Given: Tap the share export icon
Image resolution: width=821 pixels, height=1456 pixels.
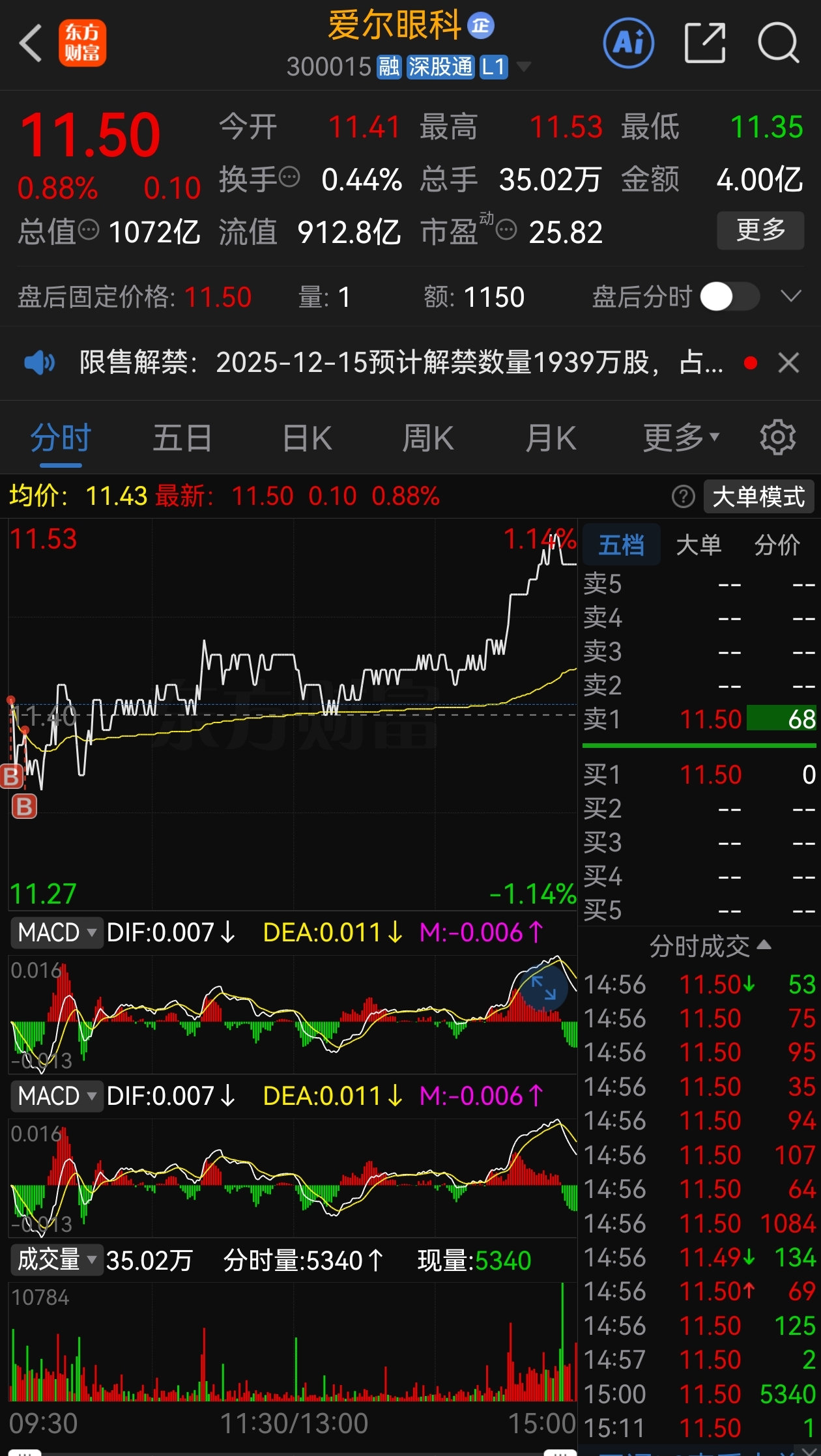Looking at the screenshot, I should coord(705,43).
